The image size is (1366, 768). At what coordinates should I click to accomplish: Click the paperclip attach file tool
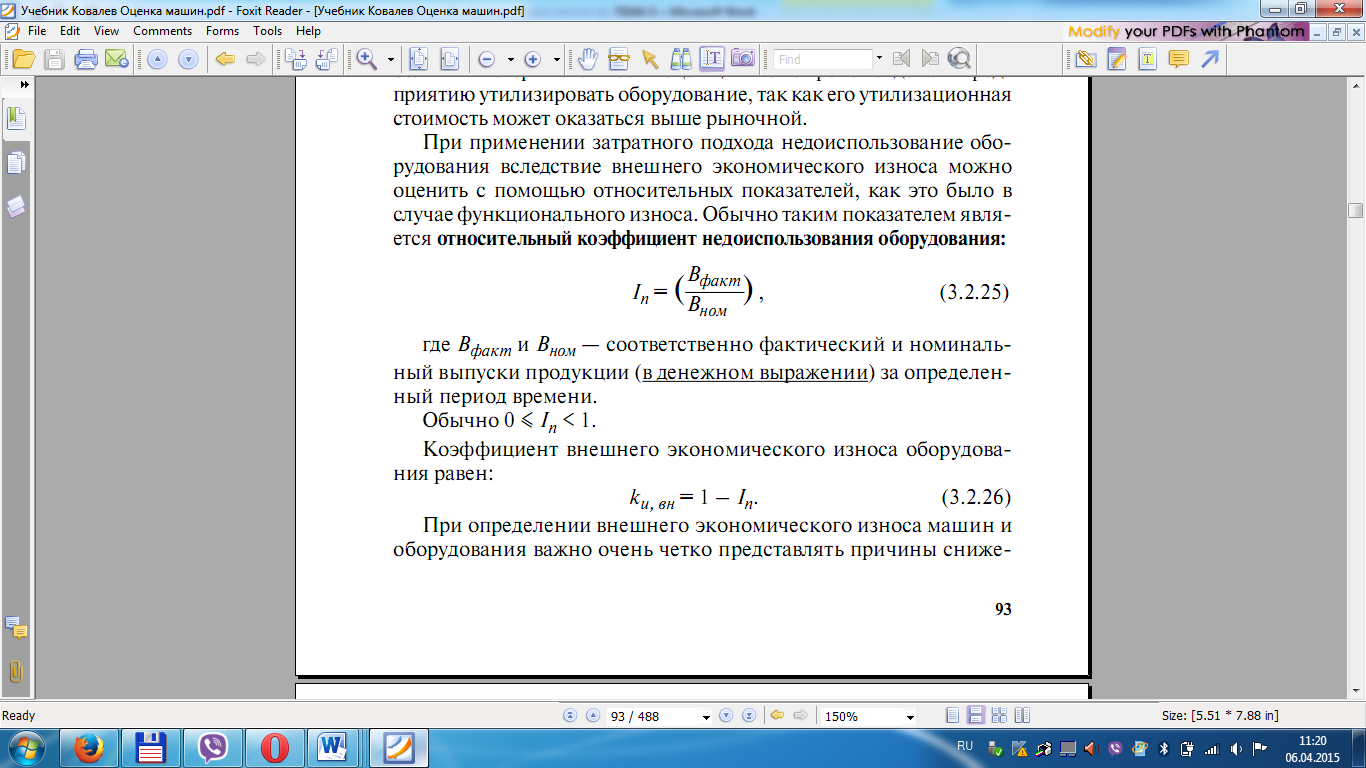1087,59
